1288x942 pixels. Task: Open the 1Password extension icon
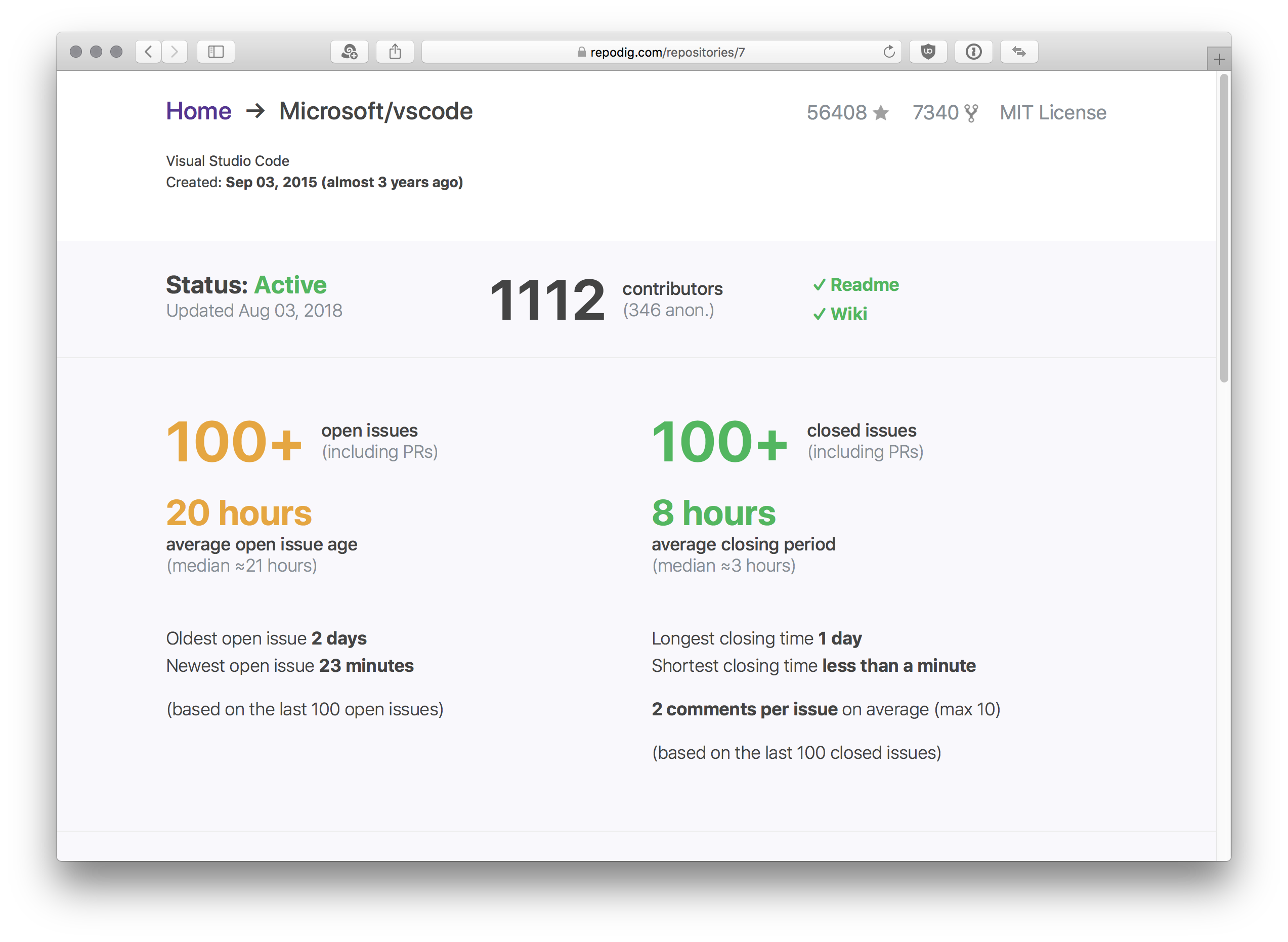pyautogui.click(x=973, y=52)
